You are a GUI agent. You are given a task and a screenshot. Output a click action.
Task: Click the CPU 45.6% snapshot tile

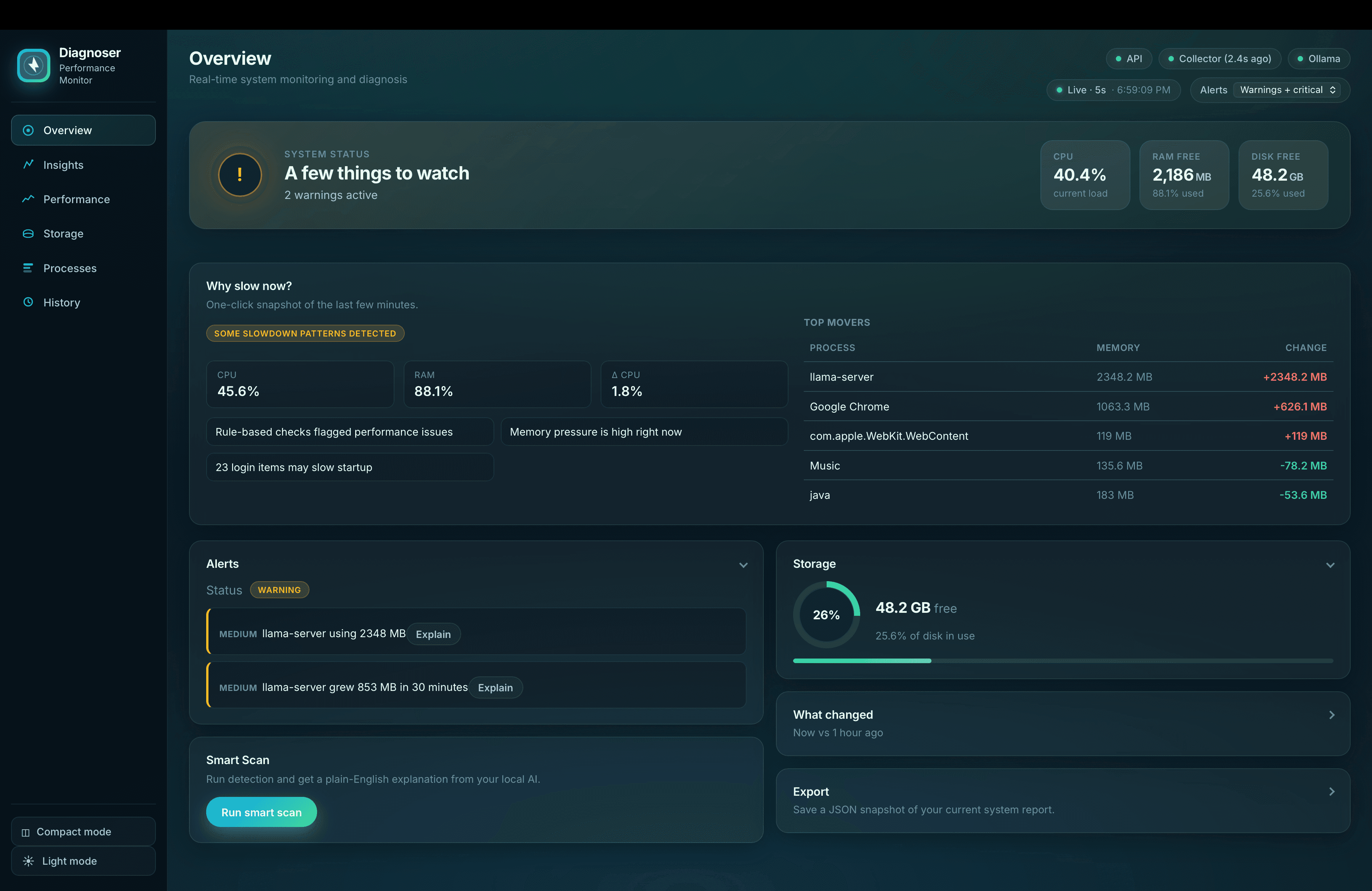point(300,384)
